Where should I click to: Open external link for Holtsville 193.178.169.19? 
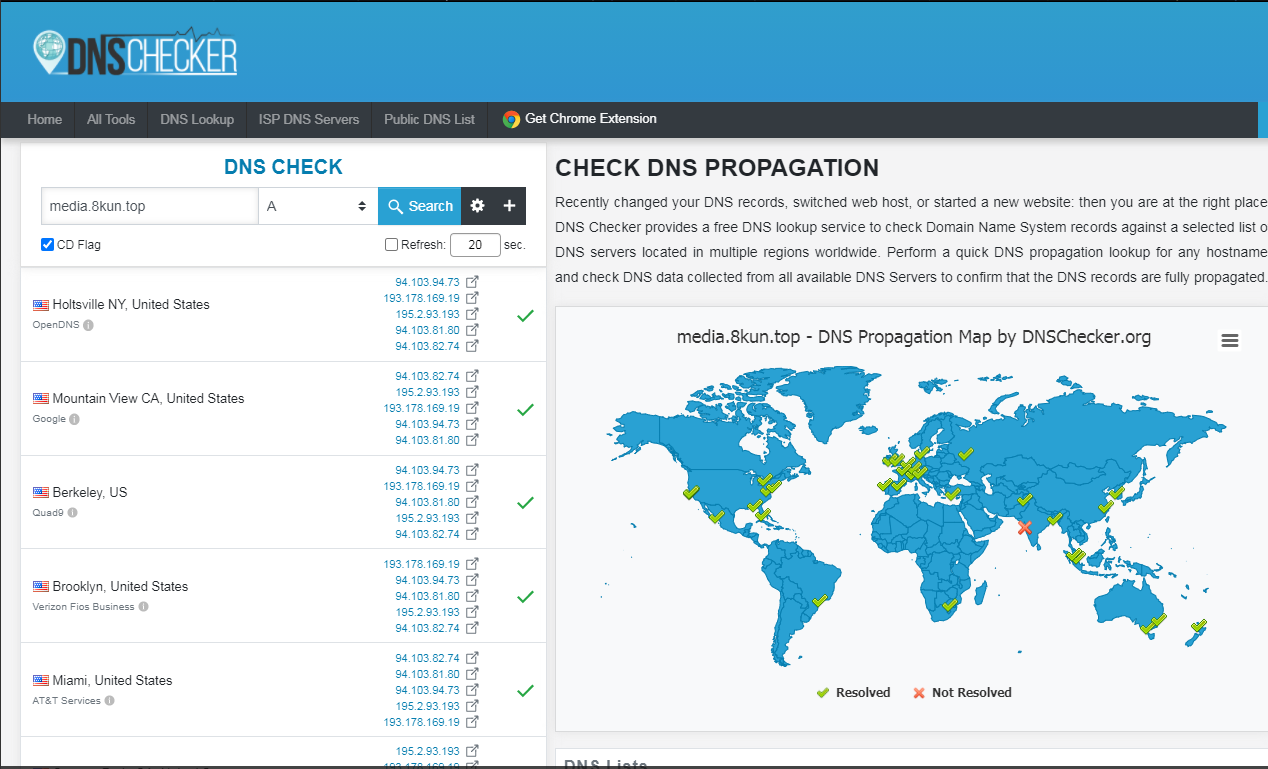tap(473, 298)
